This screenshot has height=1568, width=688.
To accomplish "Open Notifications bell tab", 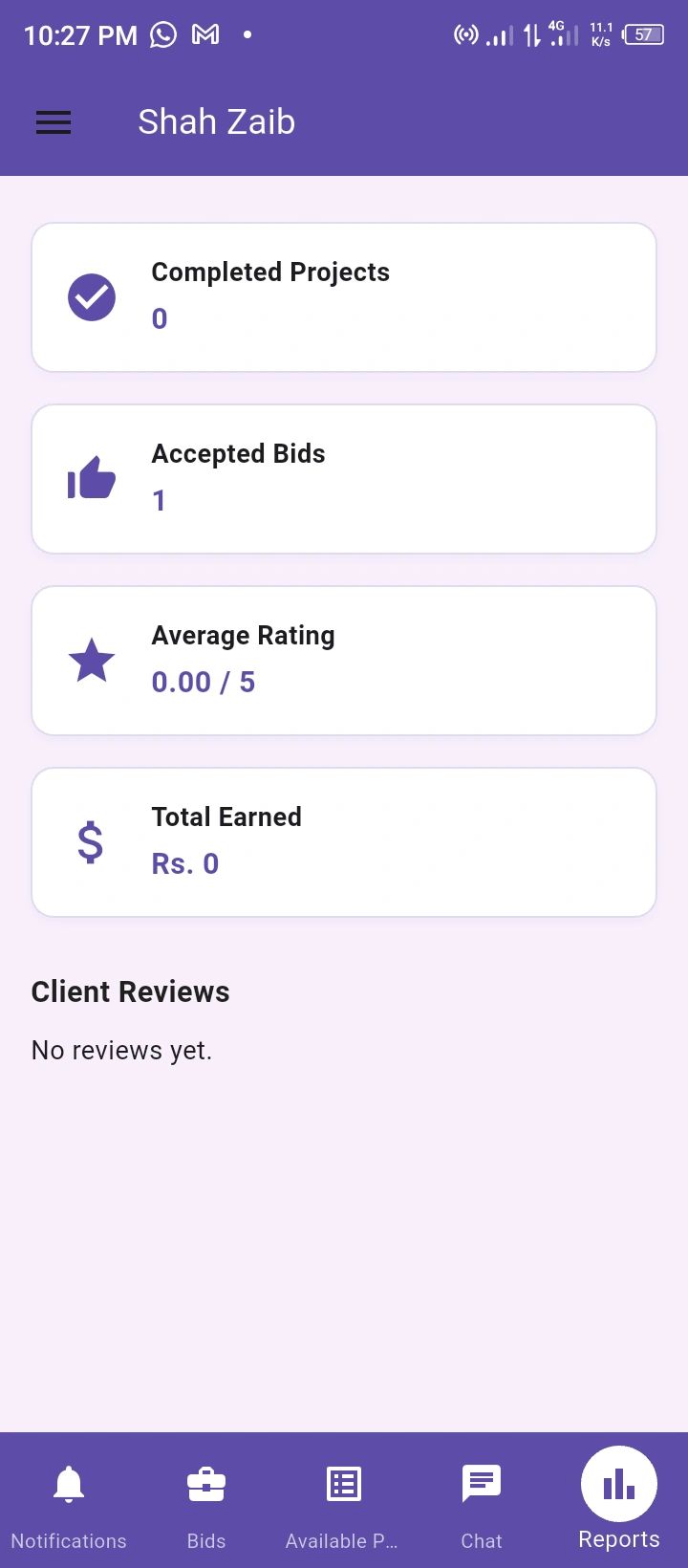I will point(69,1497).
